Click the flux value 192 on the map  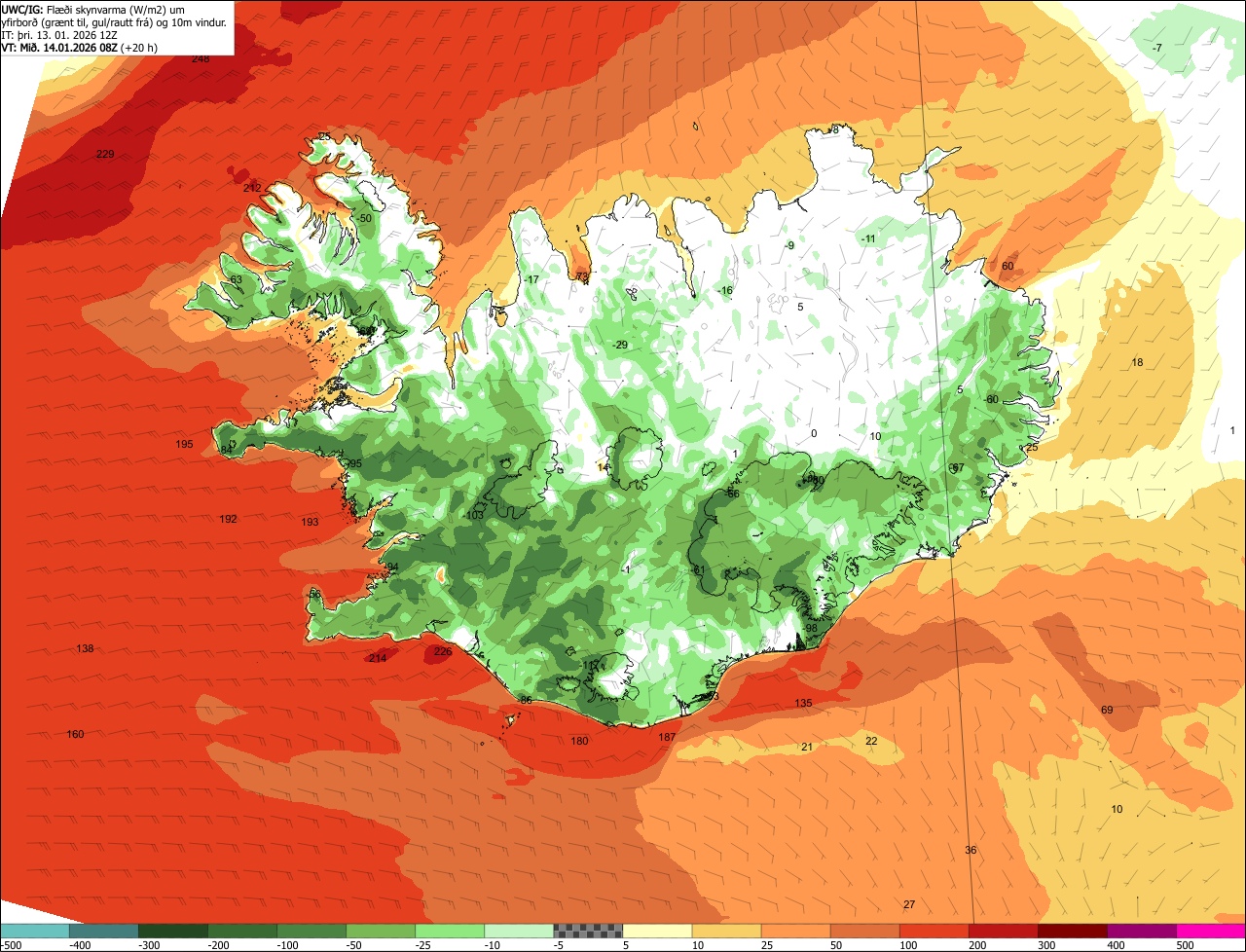click(x=228, y=519)
